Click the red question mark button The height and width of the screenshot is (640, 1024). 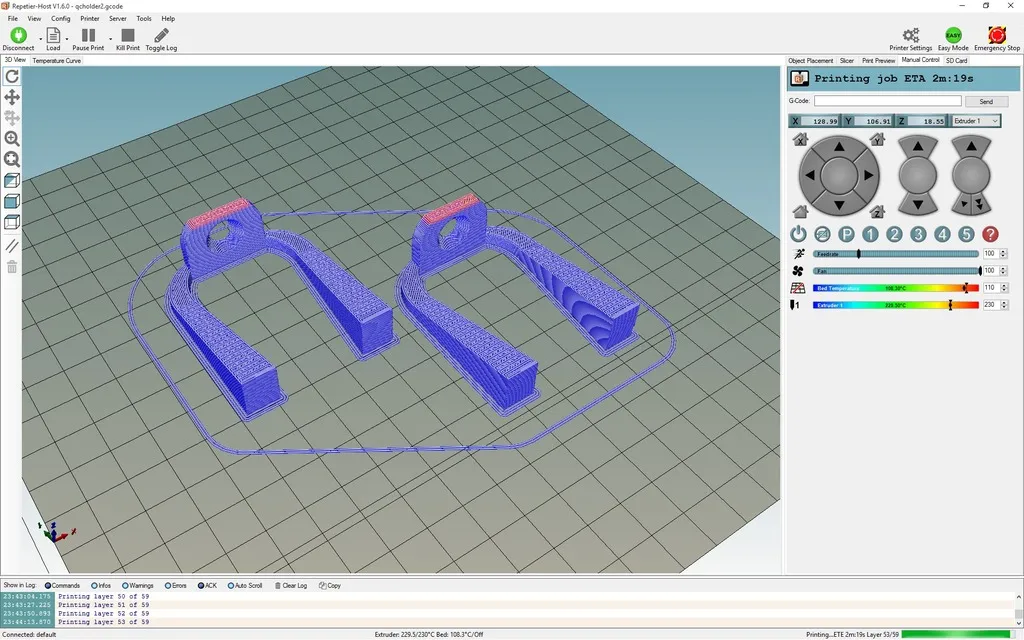click(990, 234)
